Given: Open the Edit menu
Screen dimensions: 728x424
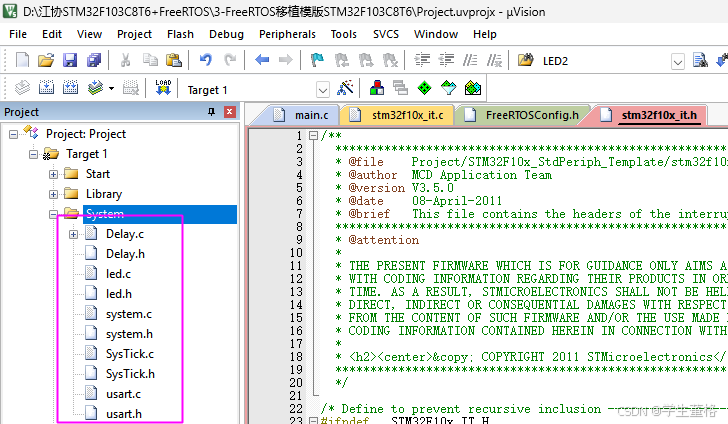Looking at the screenshot, I should tap(52, 34).
